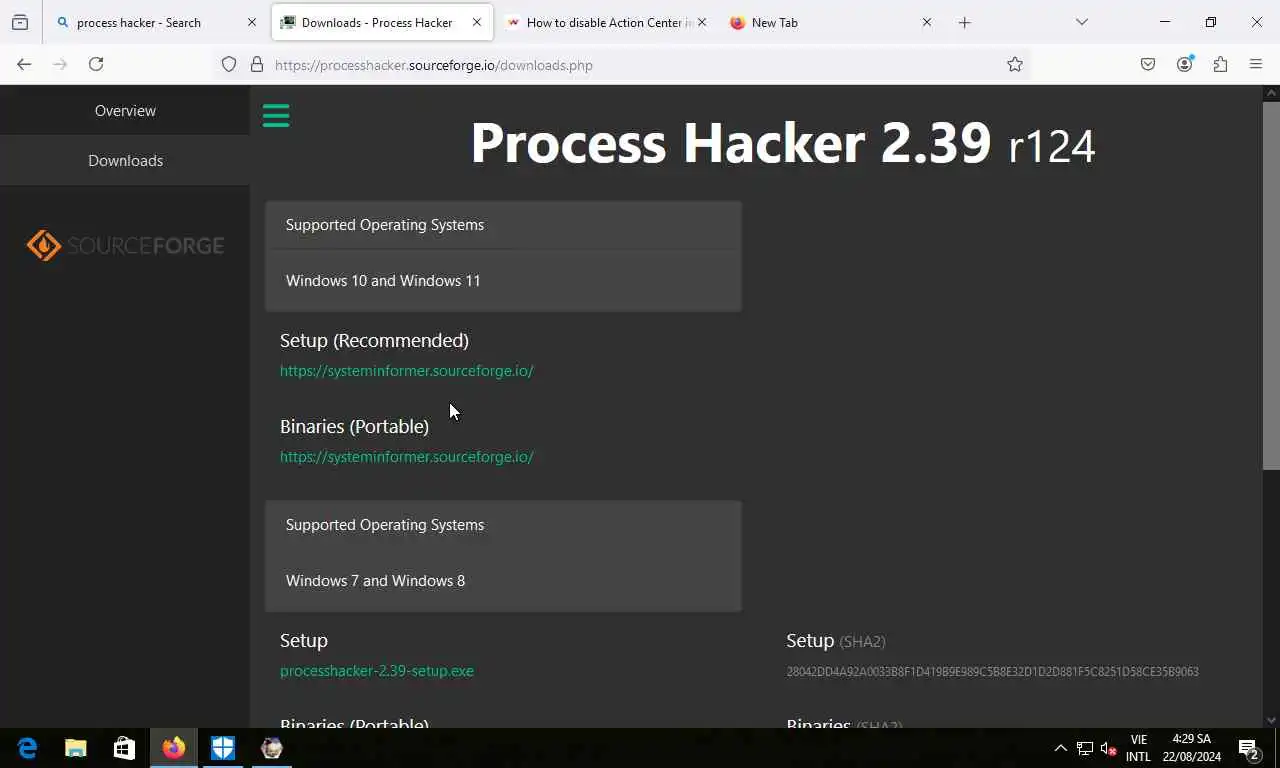Open Overview in the sidebar
Screen dimensions: 1280x768
click(125, 110)
